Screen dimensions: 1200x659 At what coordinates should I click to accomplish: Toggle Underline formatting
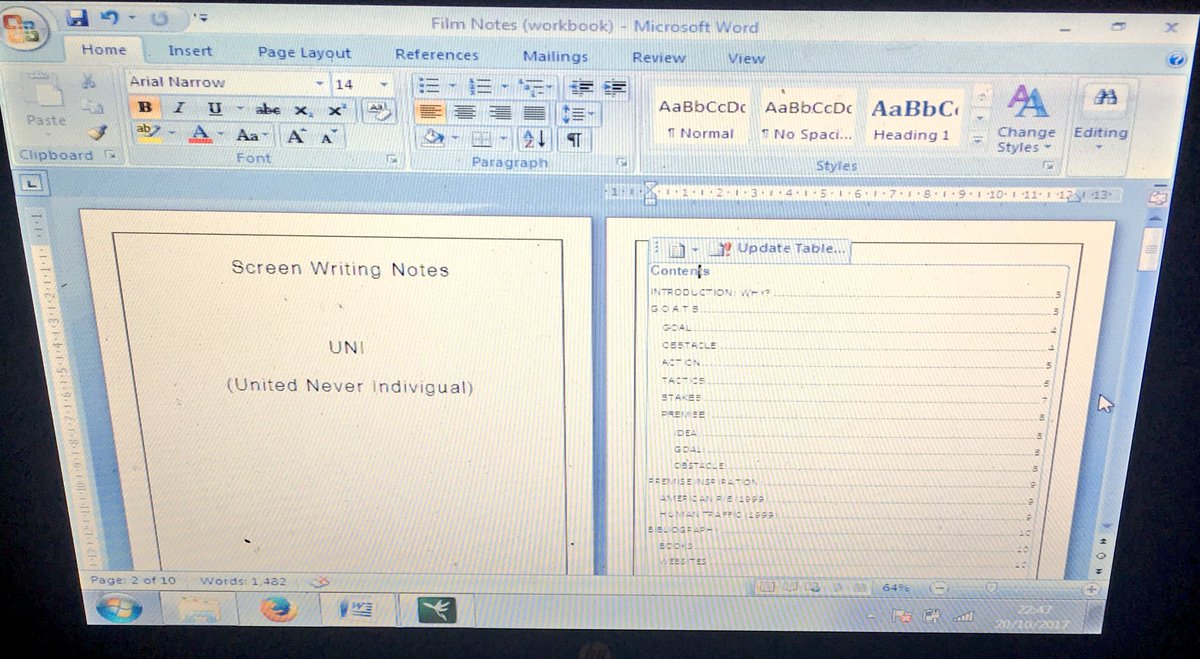coord(214,108)
